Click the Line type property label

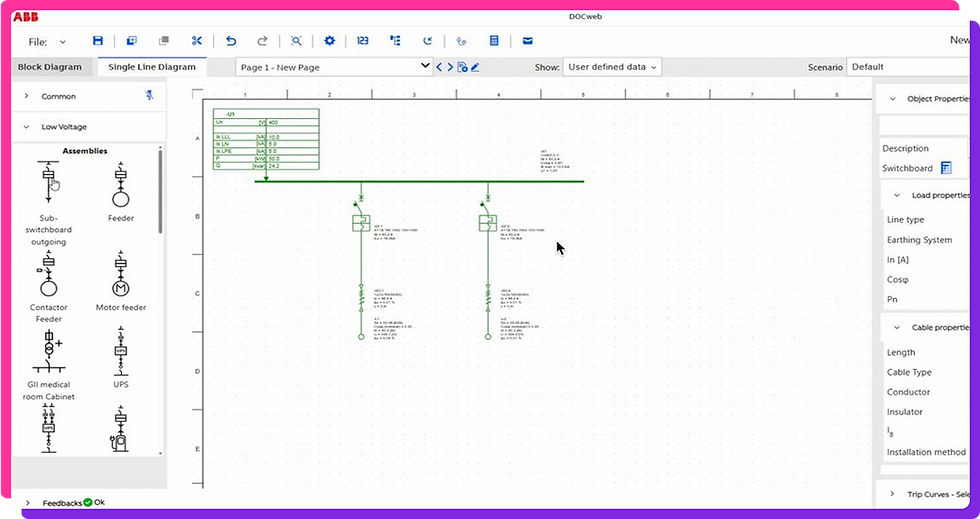click(x=905, y=219)
